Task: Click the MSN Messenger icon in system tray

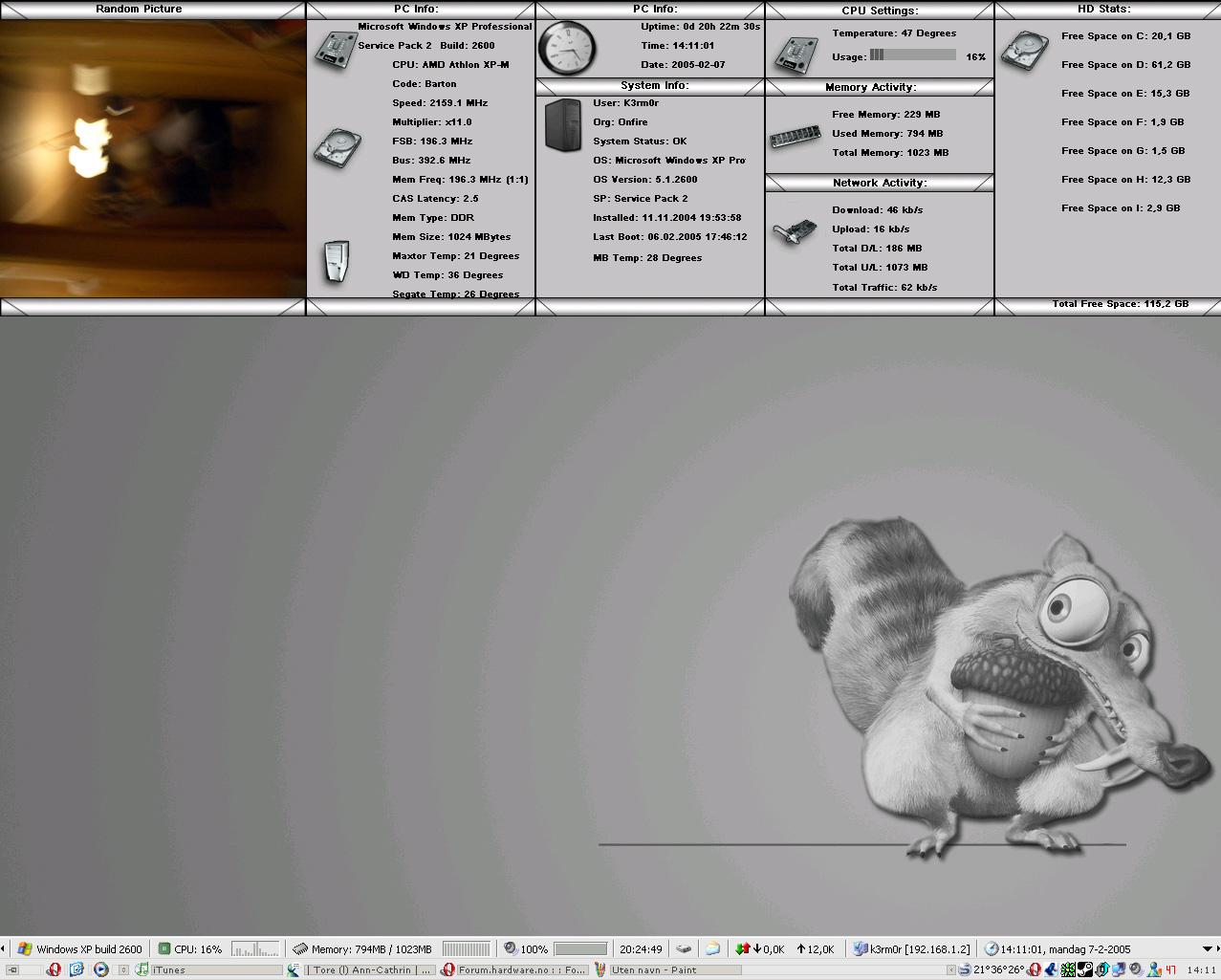Action: click(x=1154, y=970)
